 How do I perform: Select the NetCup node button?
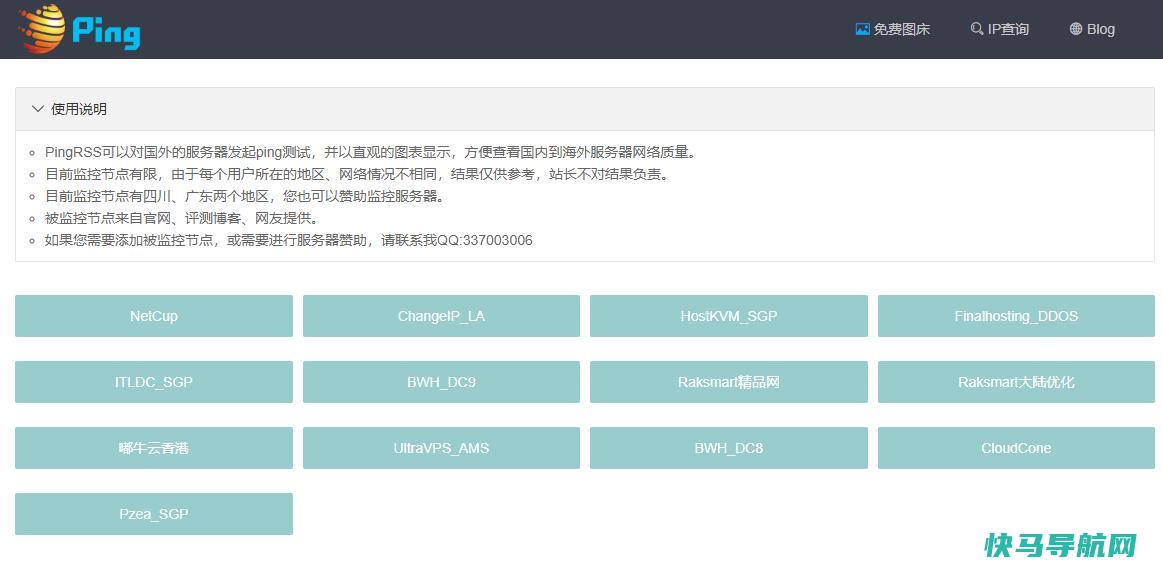pos(154,316)
